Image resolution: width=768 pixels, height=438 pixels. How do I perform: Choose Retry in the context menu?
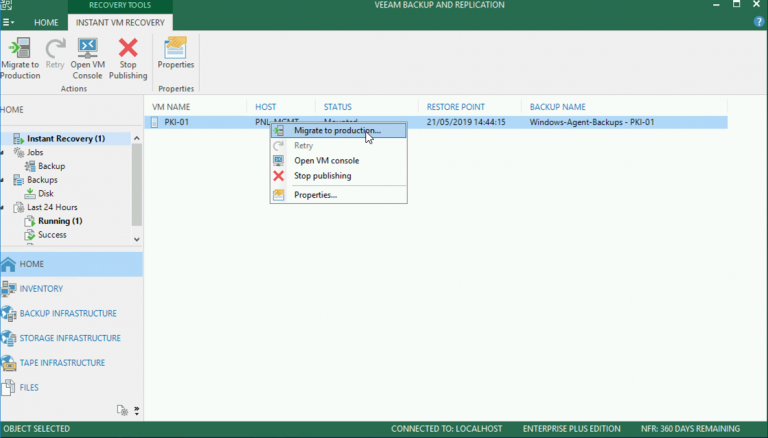click(x=338, y=146)
